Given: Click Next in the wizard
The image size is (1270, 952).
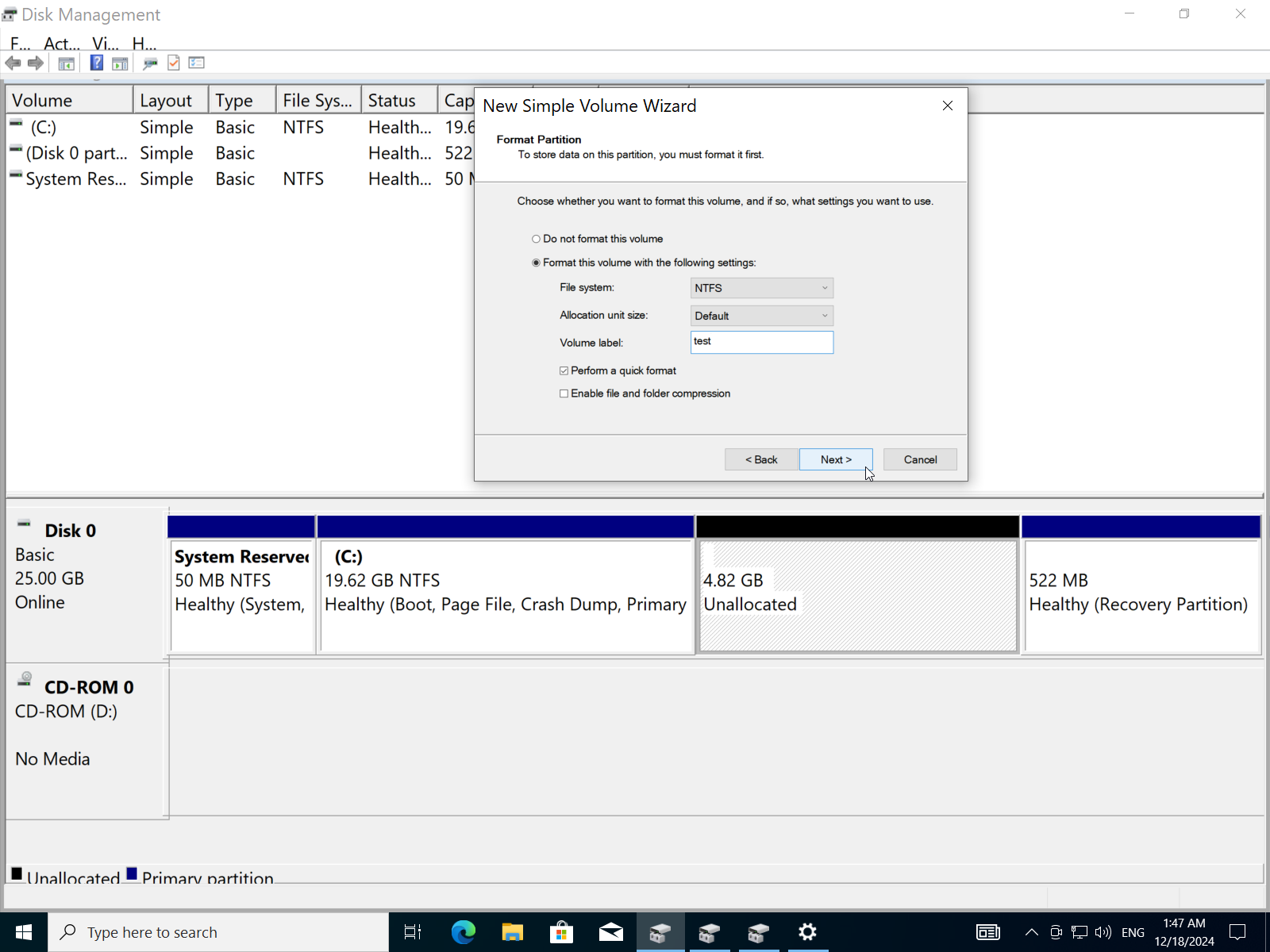Looking at the screenshot, I should pyautogui.click(x=836, y=459).
